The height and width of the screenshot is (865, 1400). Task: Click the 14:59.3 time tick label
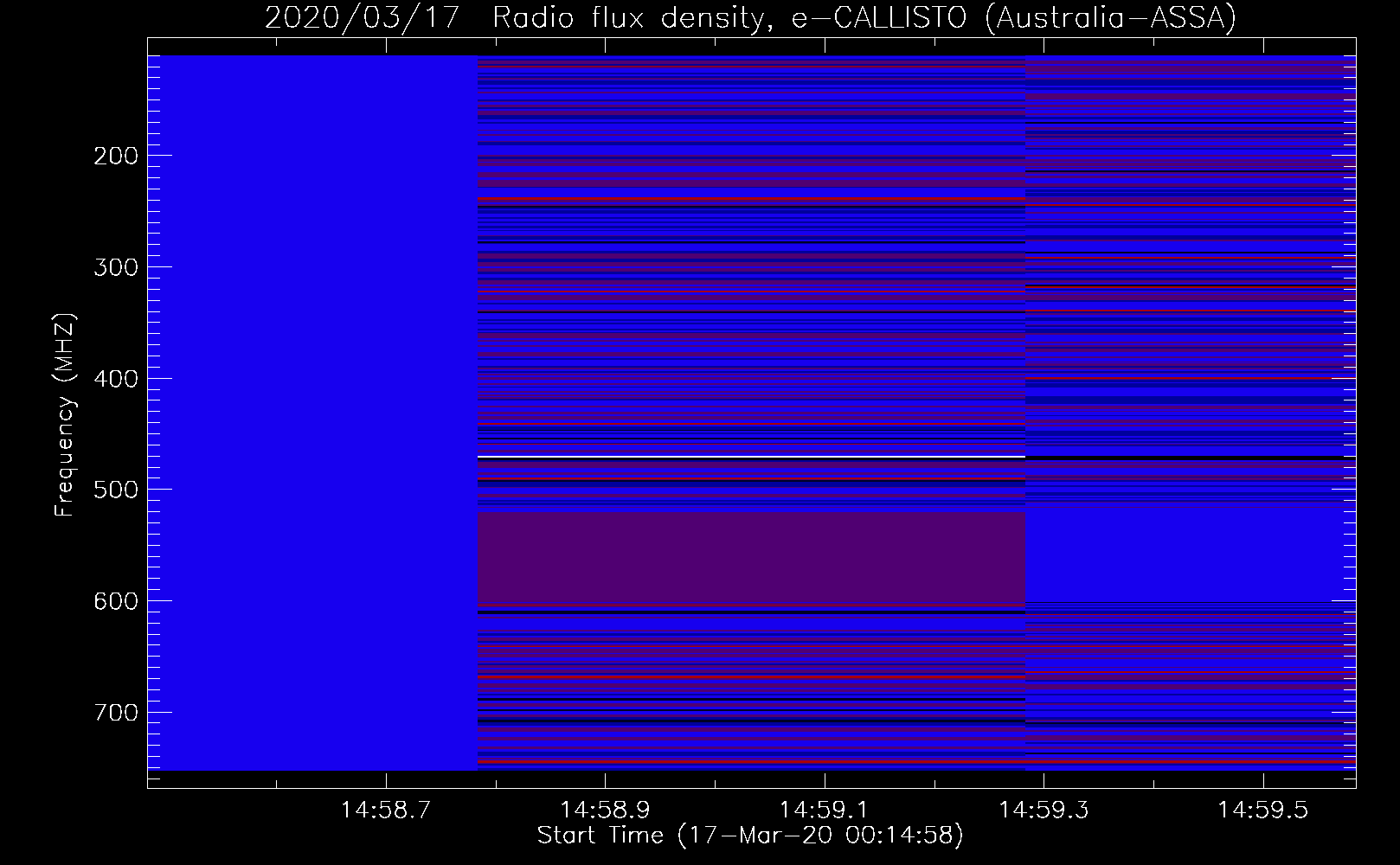[x=1044, y=811]
